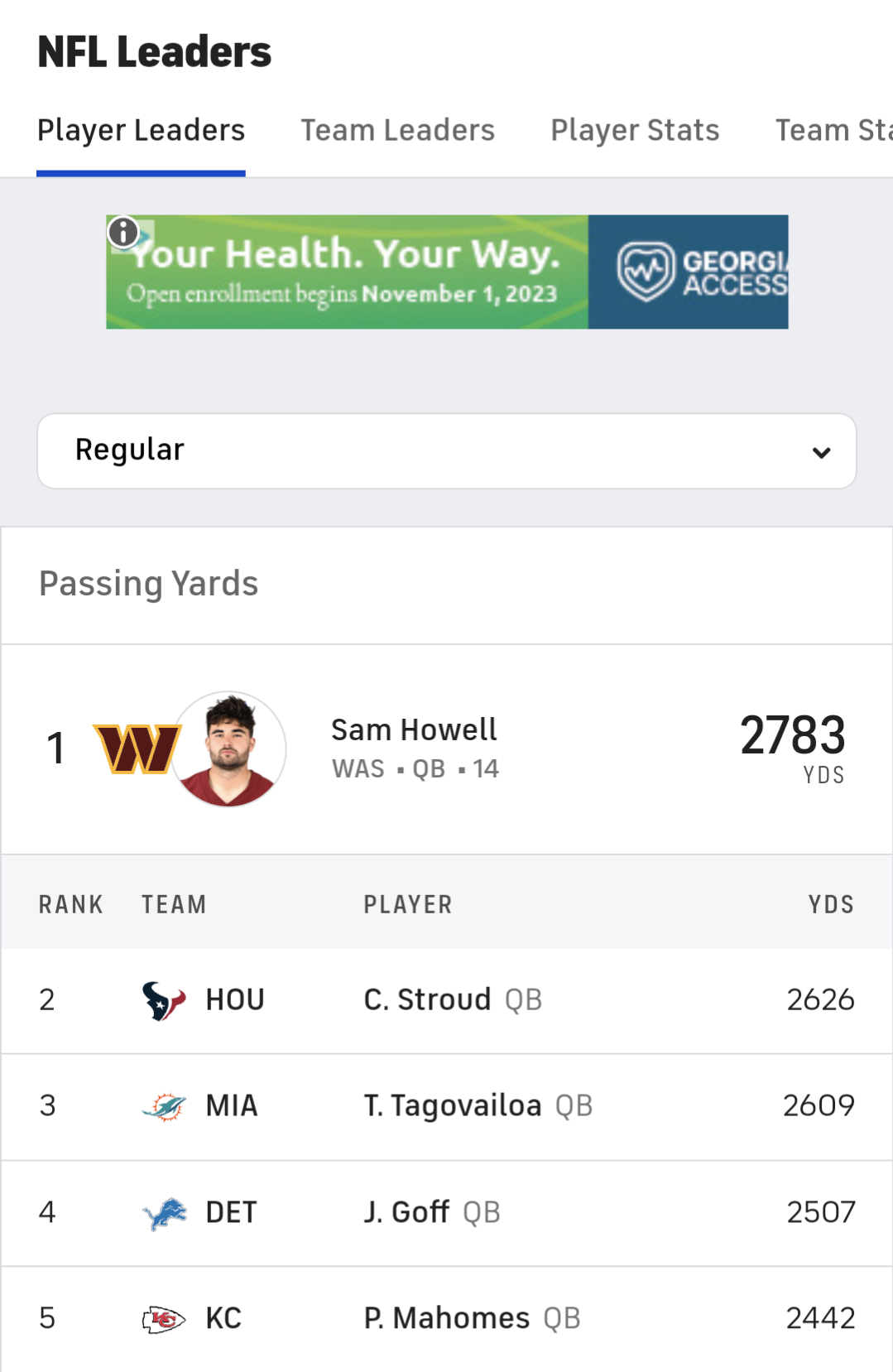Image resolution: width=893 pixels, height=1372 pixels.
Task: Switch to Team Leaders tab
Action: tap(397, 130)
